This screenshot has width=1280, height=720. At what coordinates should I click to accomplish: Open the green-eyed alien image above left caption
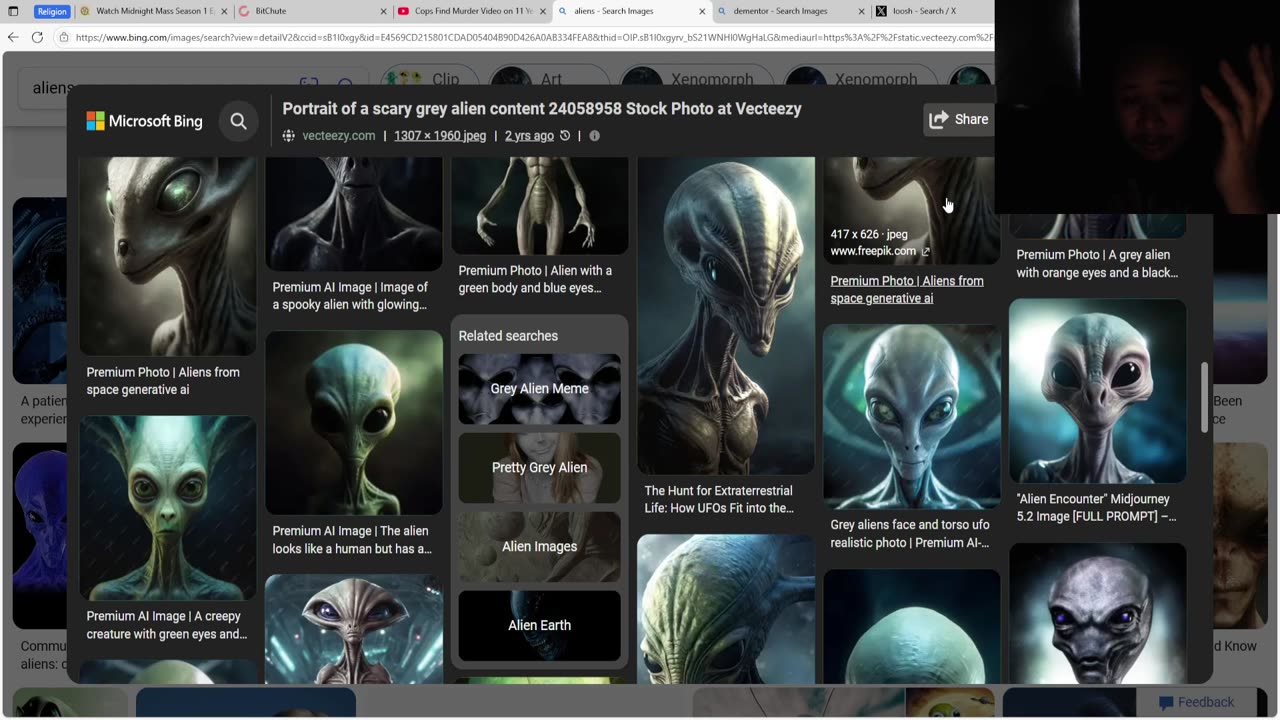click(x=168, y=256)
